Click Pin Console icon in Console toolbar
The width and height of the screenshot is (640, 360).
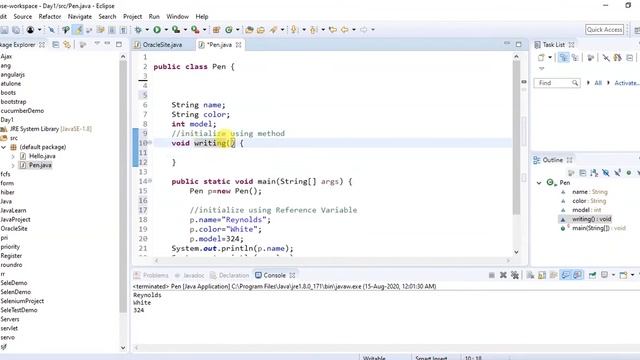pyautogui.click(x=592, y=276)
